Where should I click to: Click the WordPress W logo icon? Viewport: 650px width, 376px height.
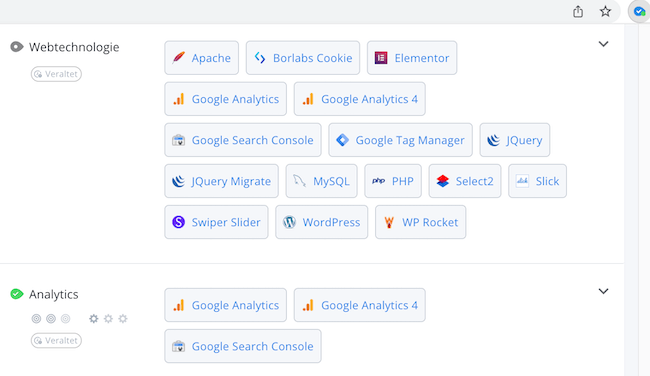(x=289, y=222)
